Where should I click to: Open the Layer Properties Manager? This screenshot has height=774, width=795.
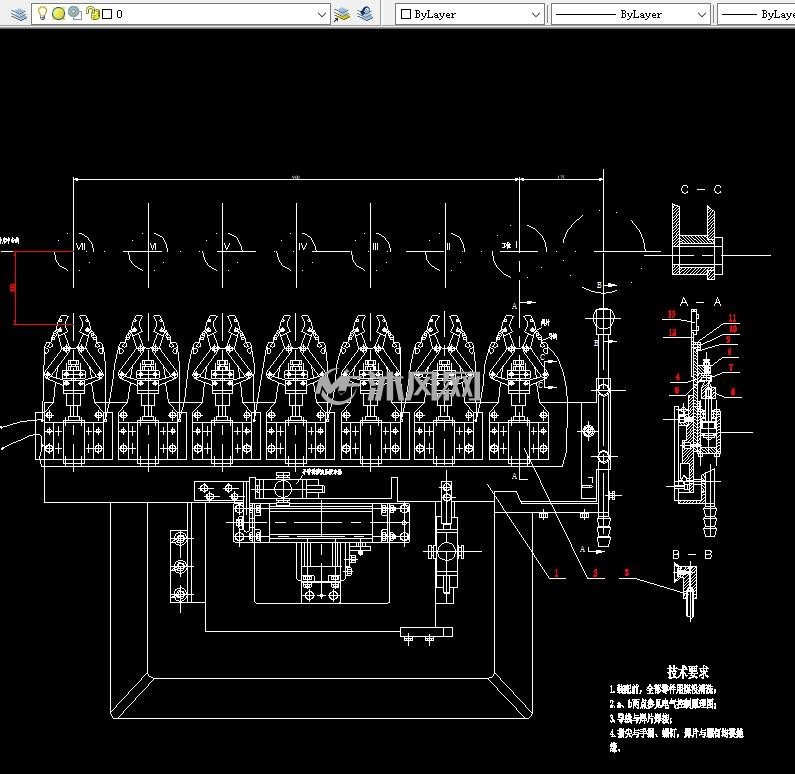pos(18,14)
